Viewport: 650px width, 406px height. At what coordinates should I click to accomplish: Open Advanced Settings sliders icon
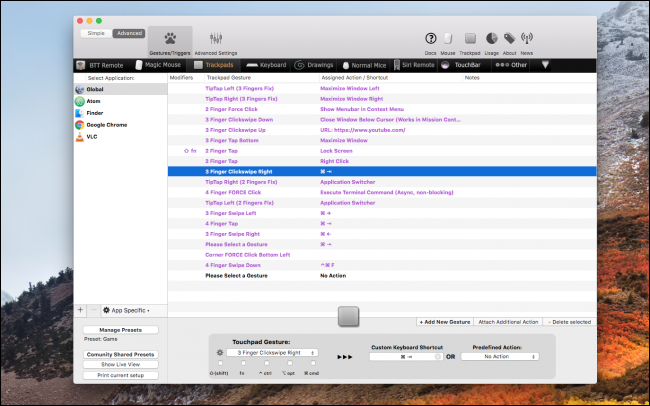(216, 39)
